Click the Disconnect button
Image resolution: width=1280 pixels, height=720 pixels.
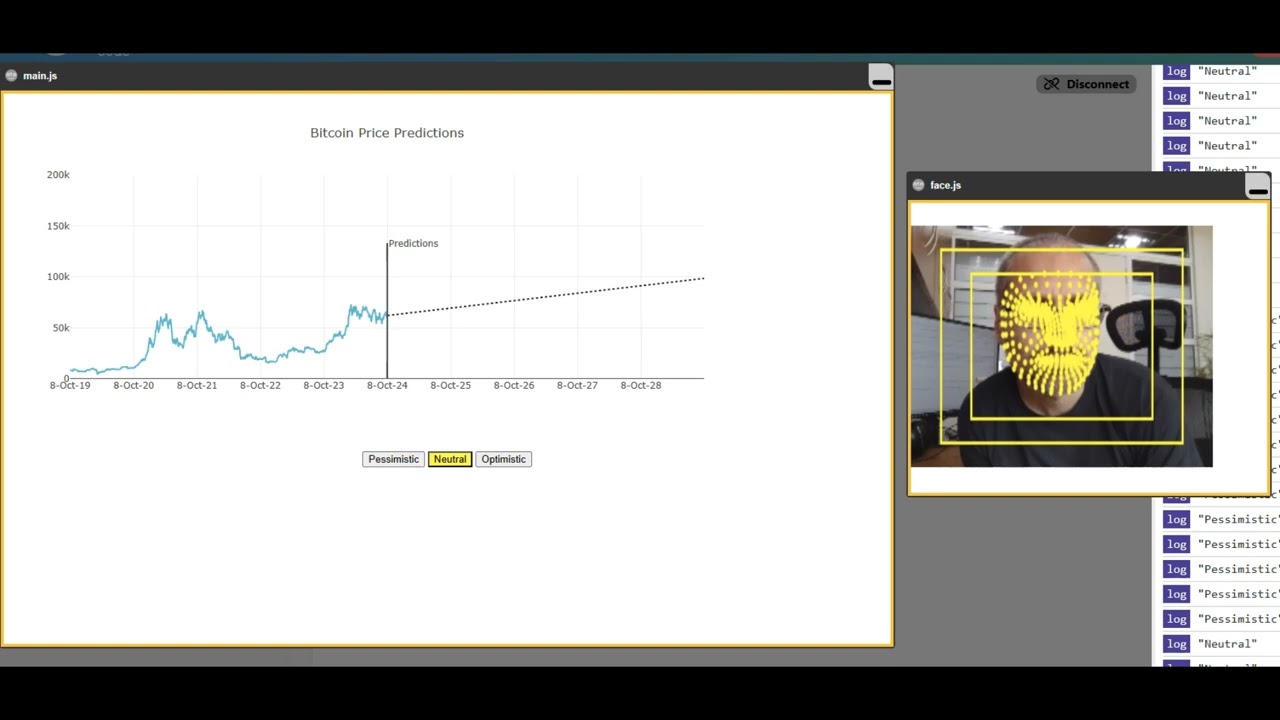point(1086,84)
